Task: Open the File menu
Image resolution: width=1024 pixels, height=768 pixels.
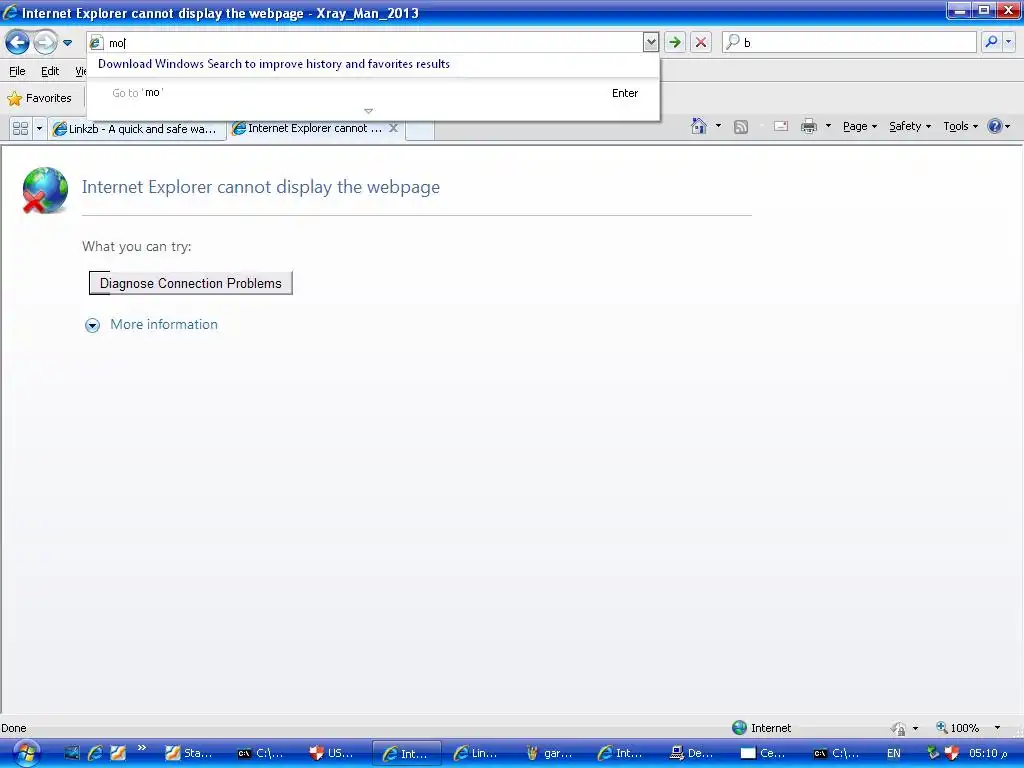Action: coord(17,71)
